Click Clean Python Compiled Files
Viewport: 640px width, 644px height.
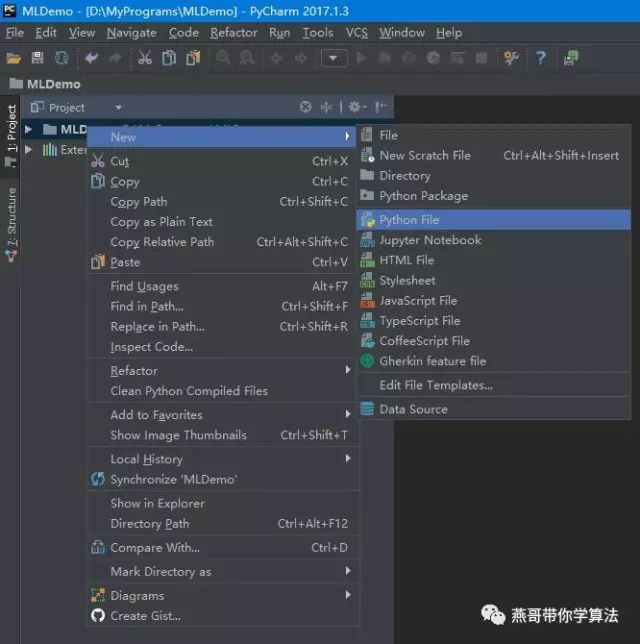tap(222, 391)
